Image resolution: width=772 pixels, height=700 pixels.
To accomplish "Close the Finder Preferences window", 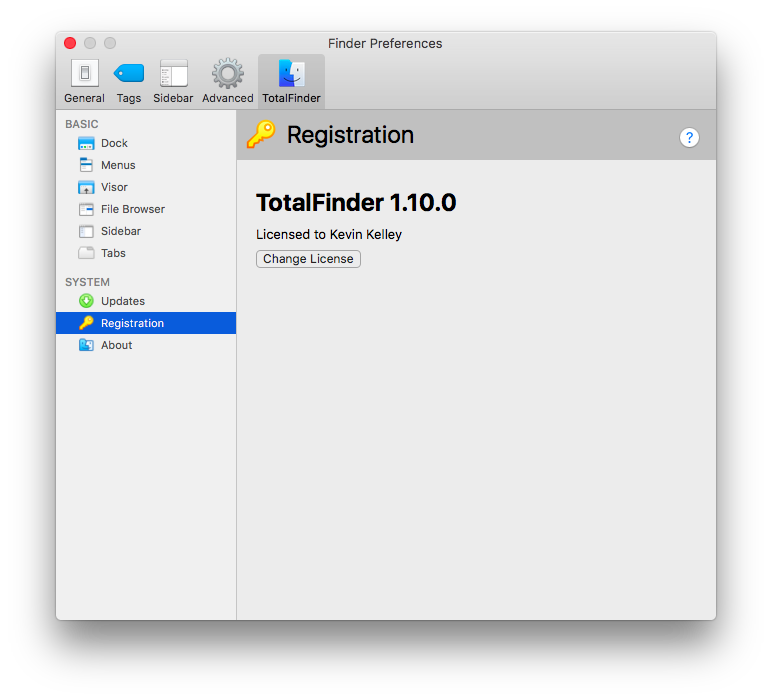I will coord(70,43).
